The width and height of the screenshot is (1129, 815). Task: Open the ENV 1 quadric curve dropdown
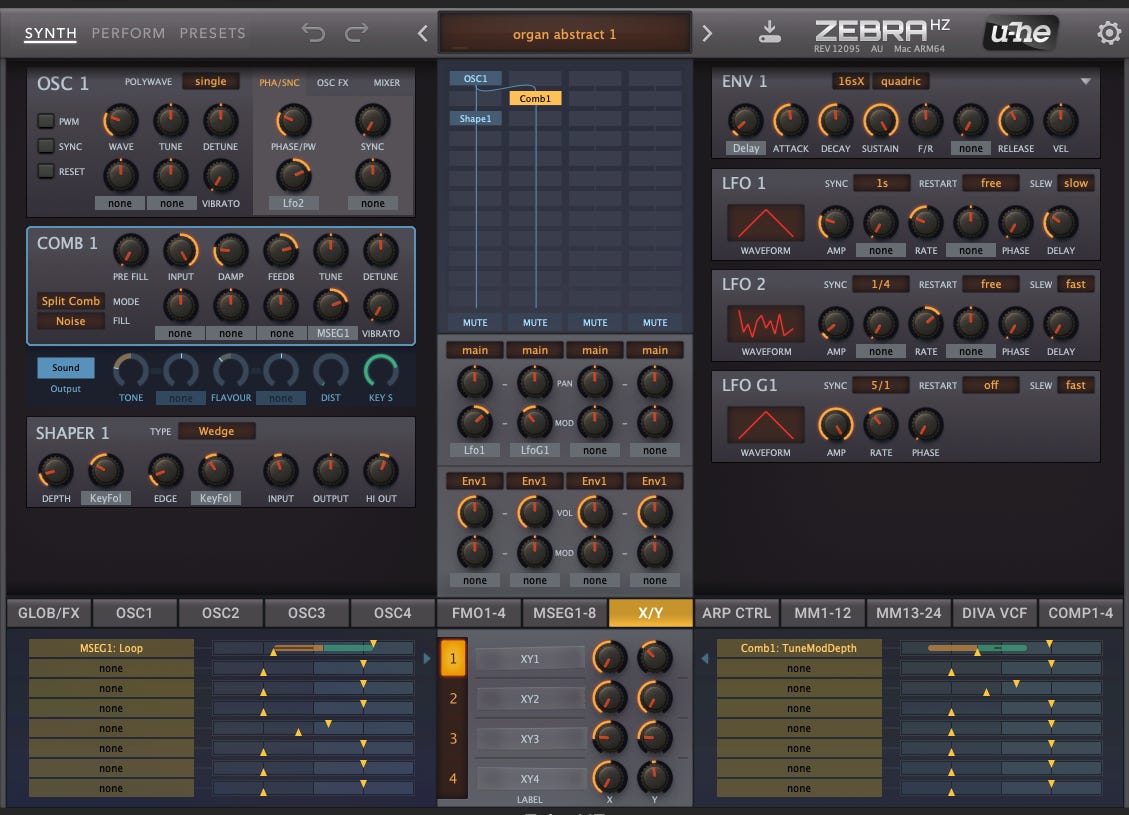tap(901, 81)
